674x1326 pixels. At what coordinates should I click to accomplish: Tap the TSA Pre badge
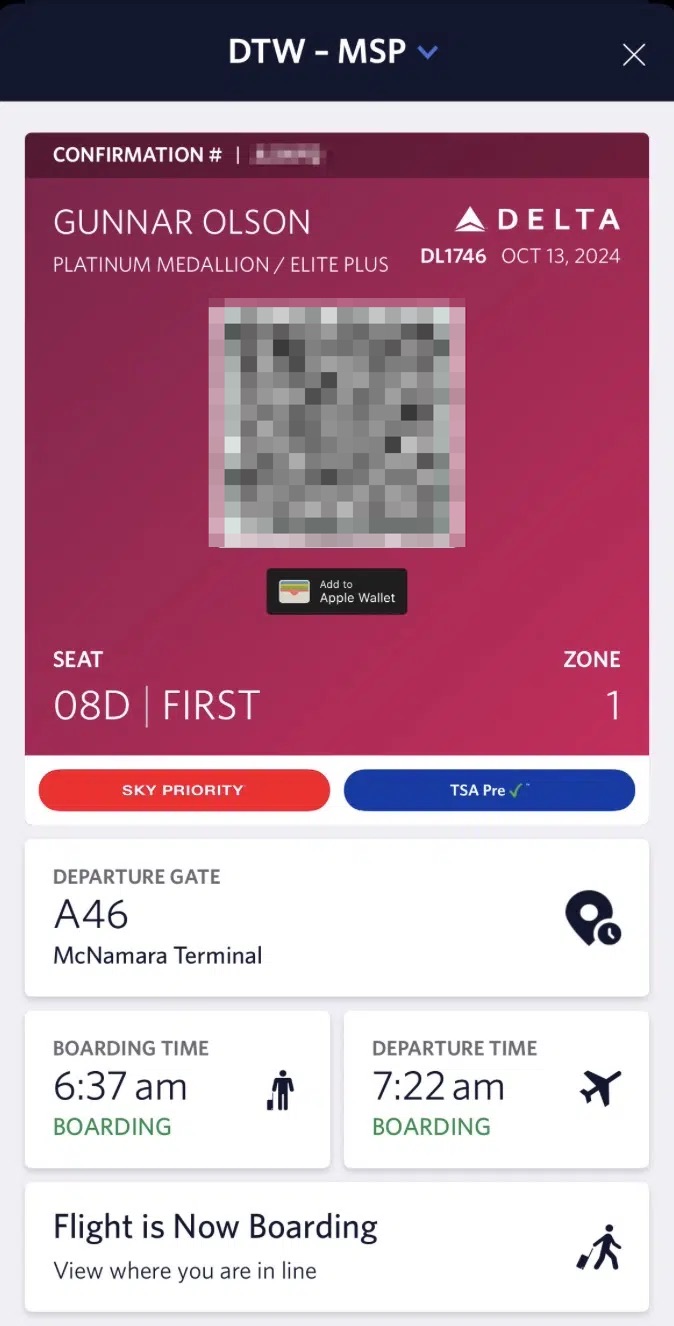(x=489, y=789)
